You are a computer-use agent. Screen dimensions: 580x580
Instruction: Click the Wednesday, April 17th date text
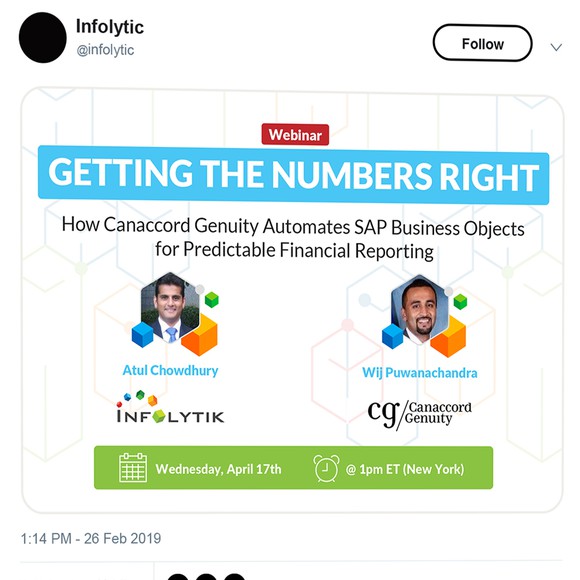pyautogui.click(x=218, y=469)
